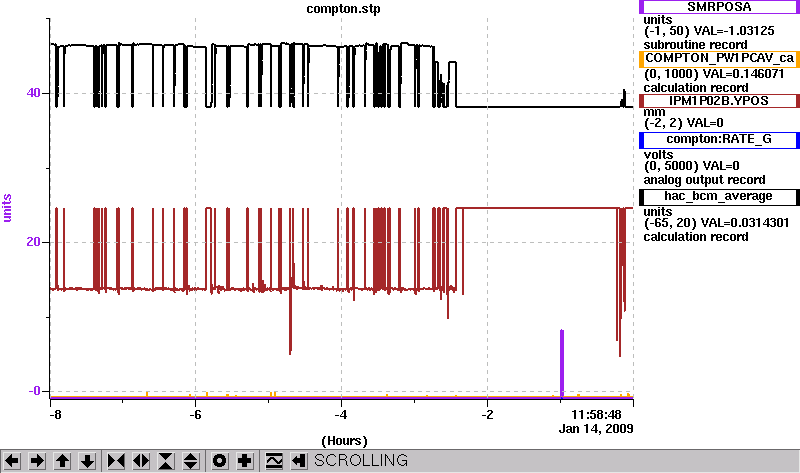Click the 'mm' units label under IPM1P02B.YPOS
Screen dimensions: 800x473
point(655,112)
